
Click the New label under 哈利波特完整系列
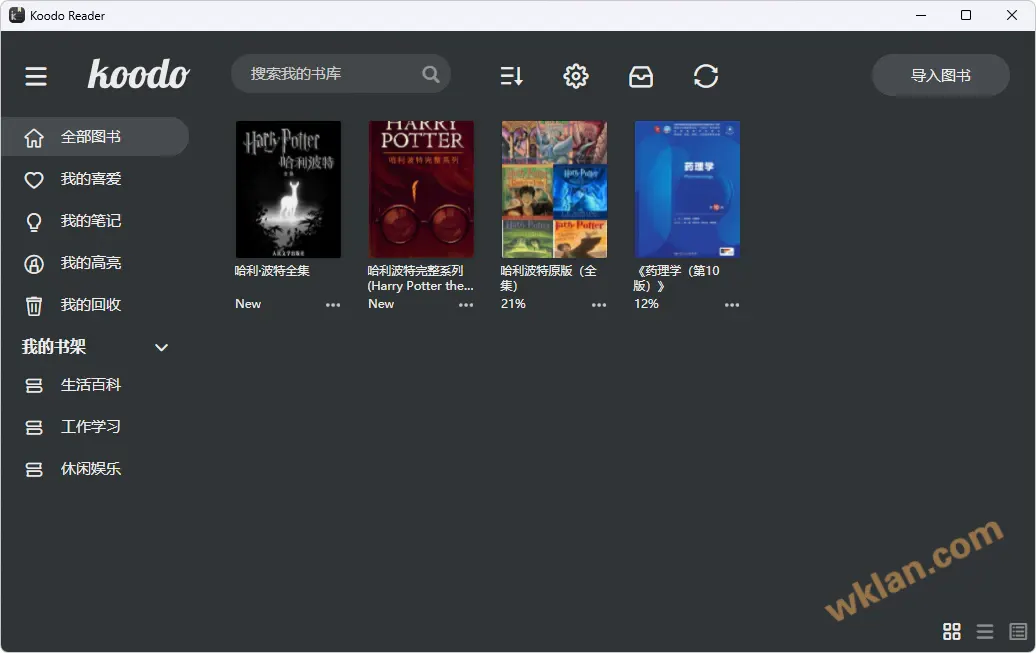coord(381,304)
